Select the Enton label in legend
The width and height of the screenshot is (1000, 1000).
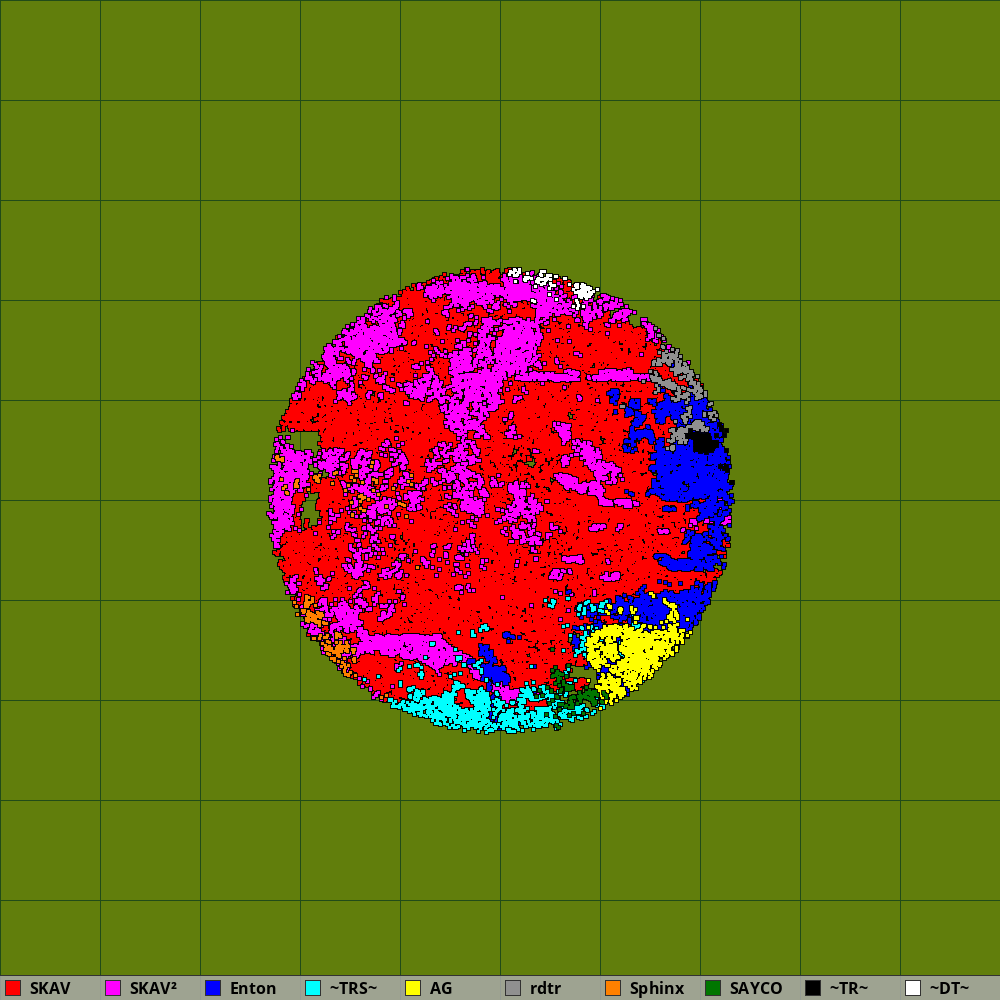(x=253, y=989)
